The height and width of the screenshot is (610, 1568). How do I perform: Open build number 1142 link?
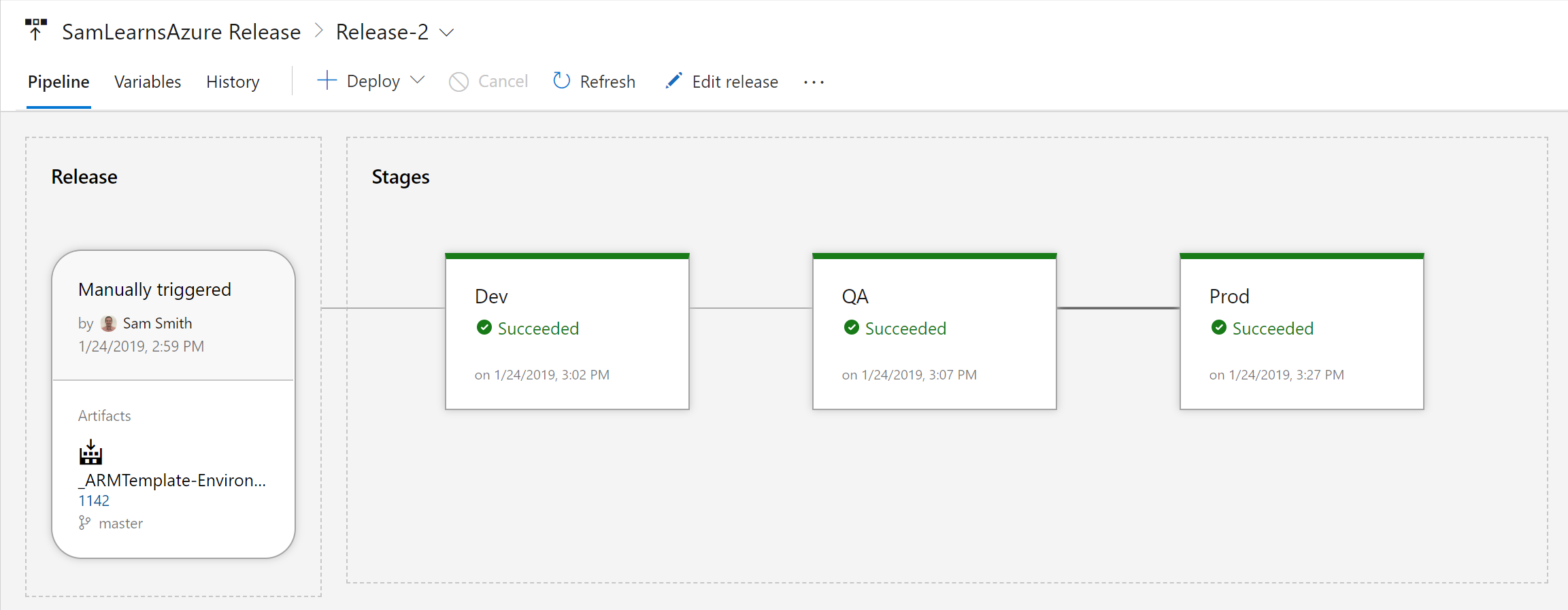point(94,501)
